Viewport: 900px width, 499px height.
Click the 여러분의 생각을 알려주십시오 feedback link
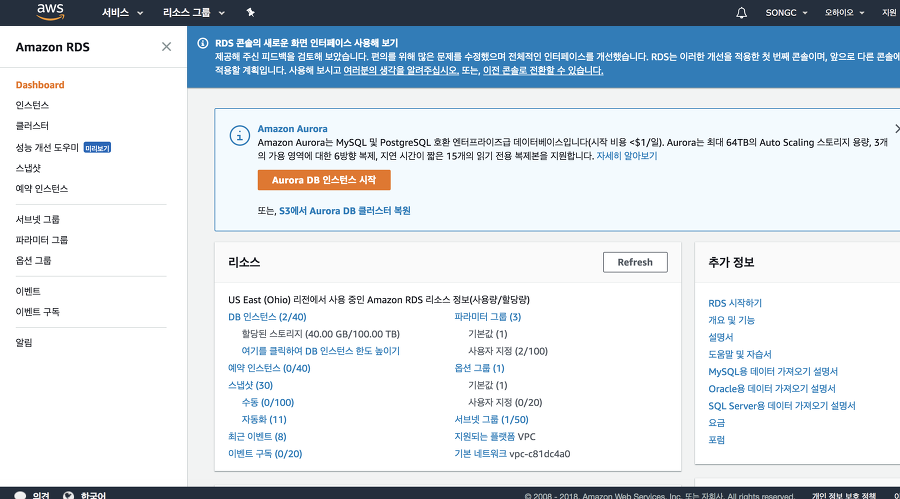point(401,71)
